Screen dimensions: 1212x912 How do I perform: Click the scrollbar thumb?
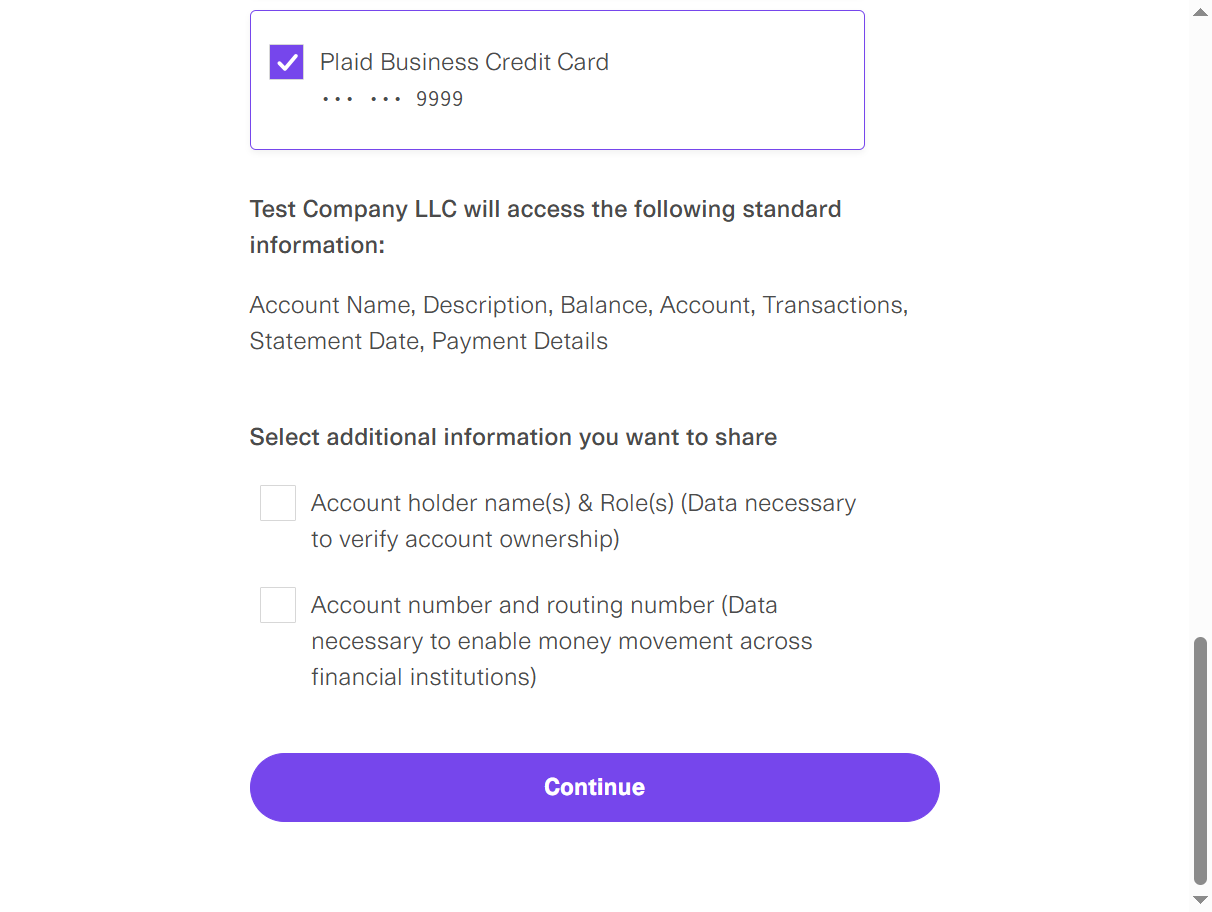click(x=1198, y=760)
